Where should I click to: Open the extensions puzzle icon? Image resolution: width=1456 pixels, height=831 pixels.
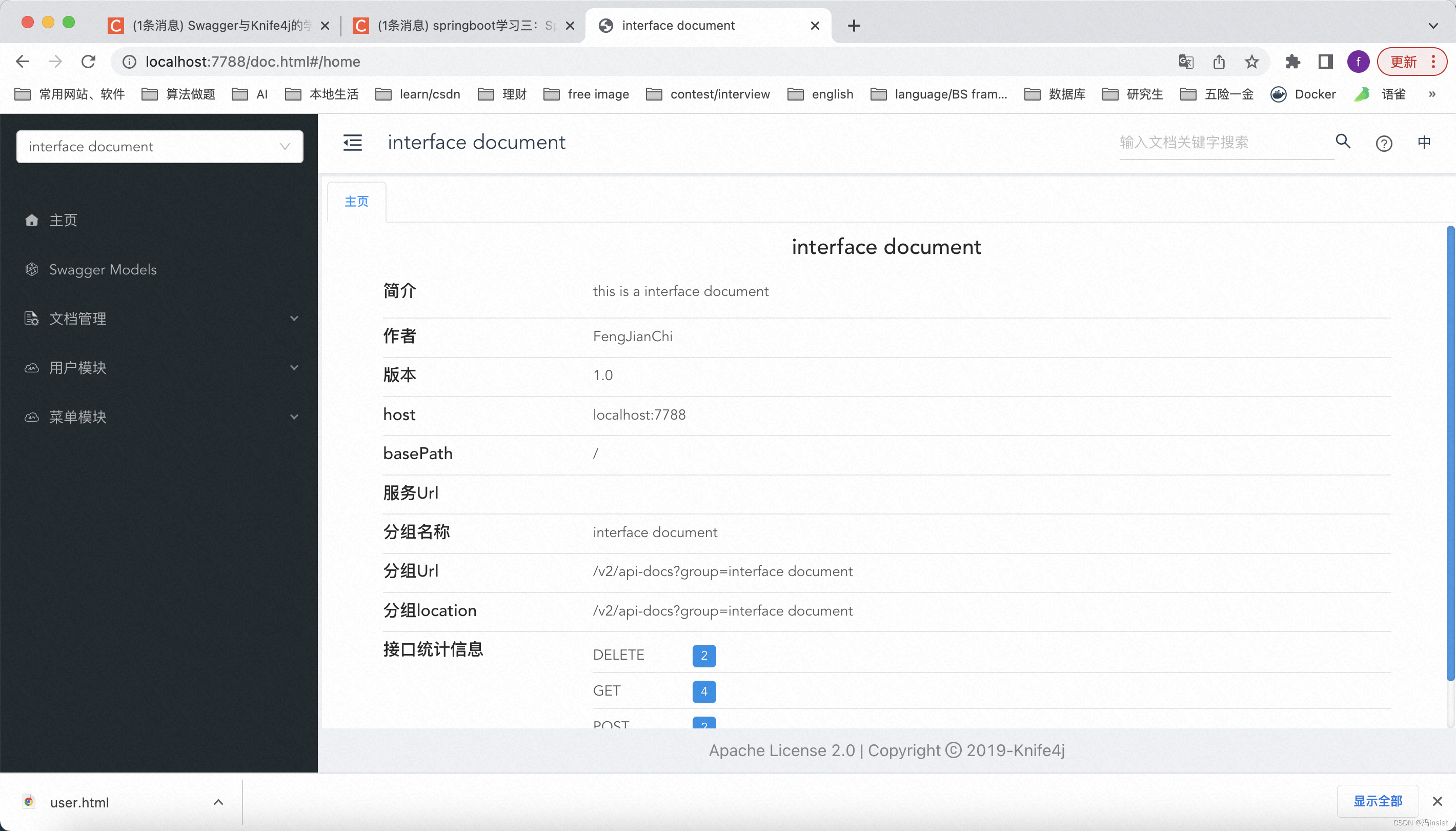click(x=1292, y=61)
